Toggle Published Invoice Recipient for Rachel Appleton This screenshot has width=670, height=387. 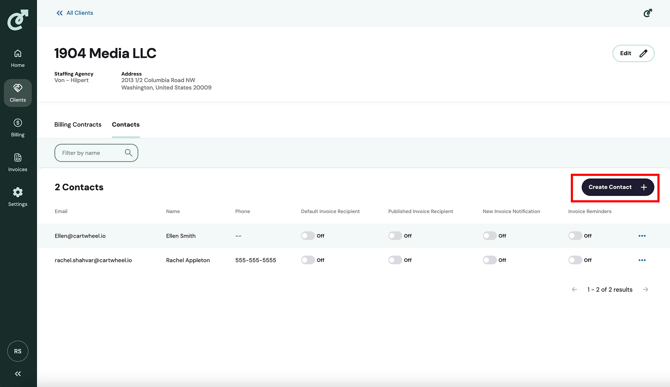pyautogui.click(x=395, y=260)
